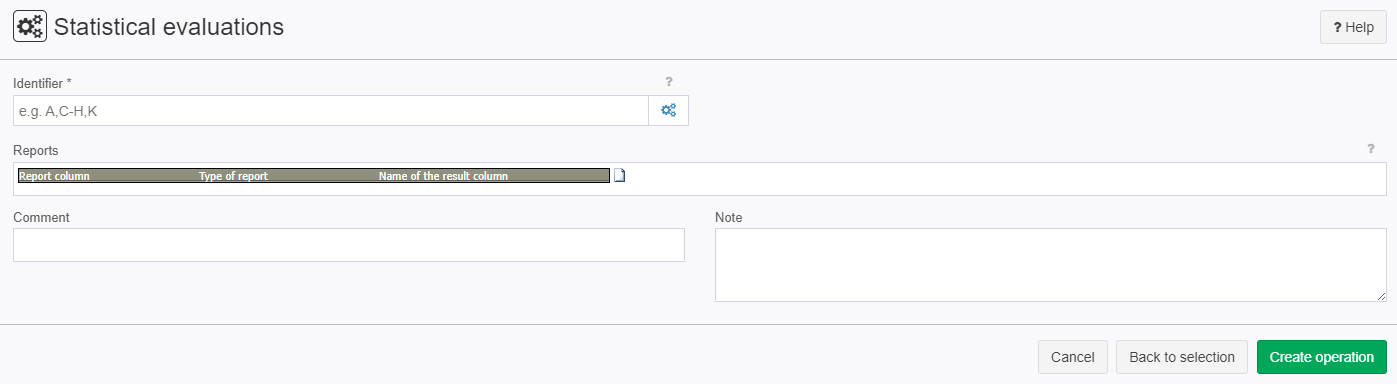
Task: Select the Type of report header
Action: coord(233,176)
